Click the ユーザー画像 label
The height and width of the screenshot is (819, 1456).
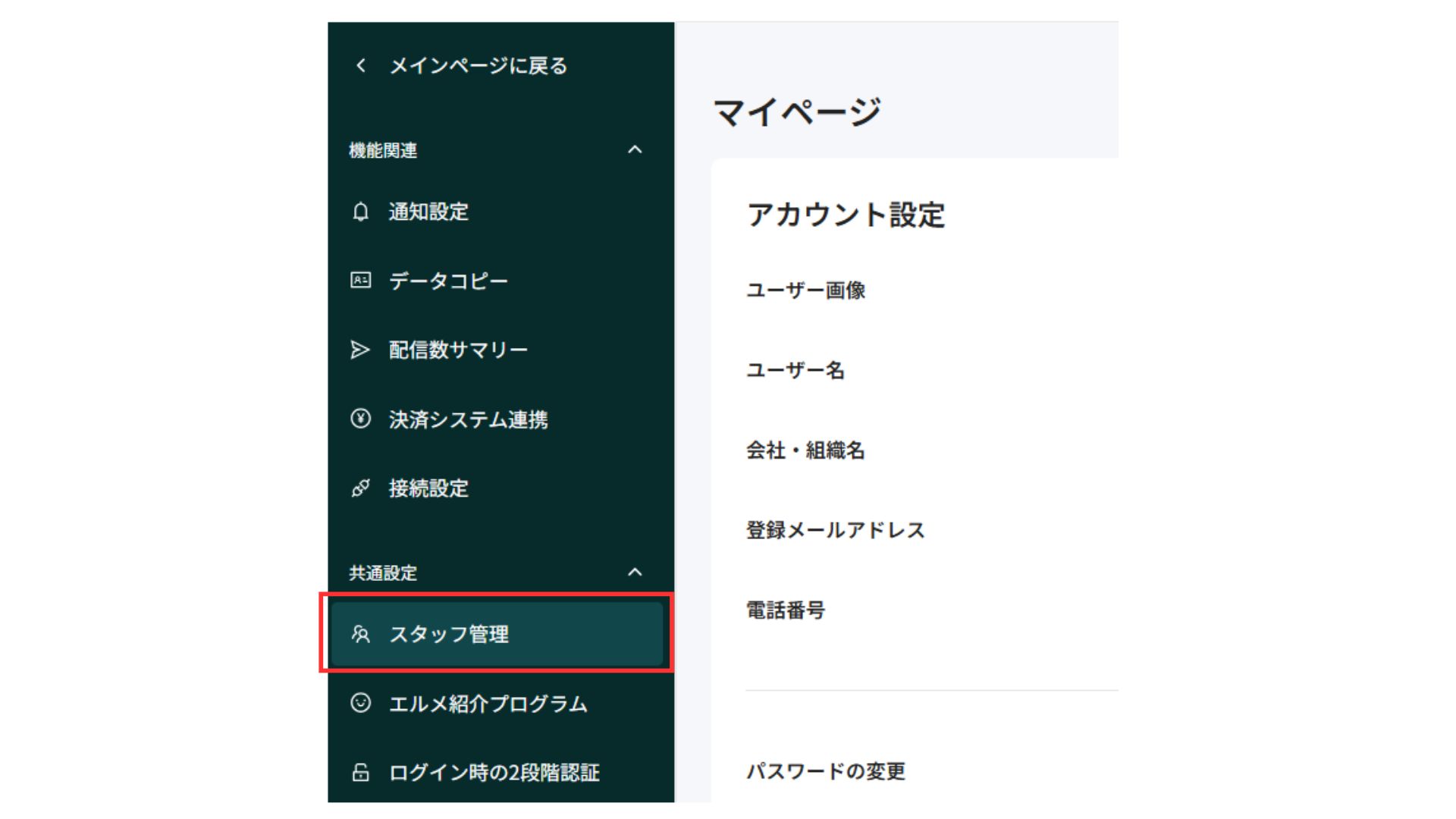(x=805, y=290)
